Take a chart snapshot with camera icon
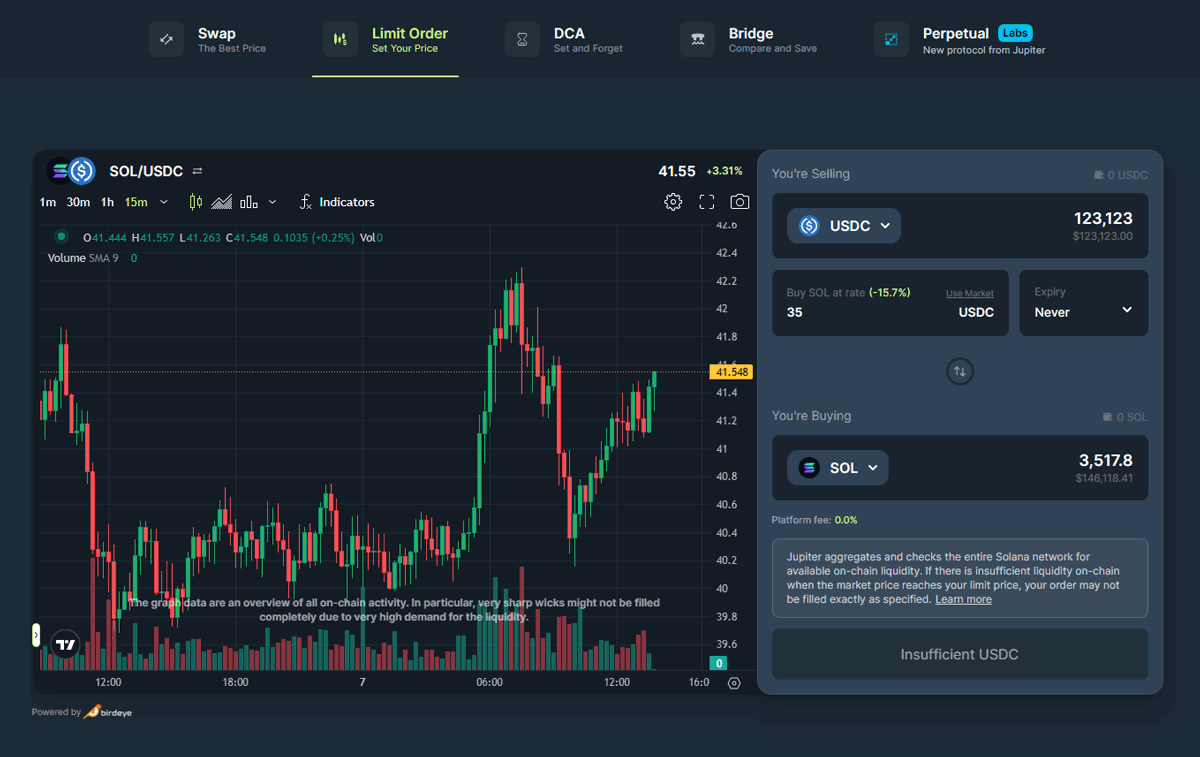The width and height of the screenshot is (1200, 757). [x=739, y=202]
